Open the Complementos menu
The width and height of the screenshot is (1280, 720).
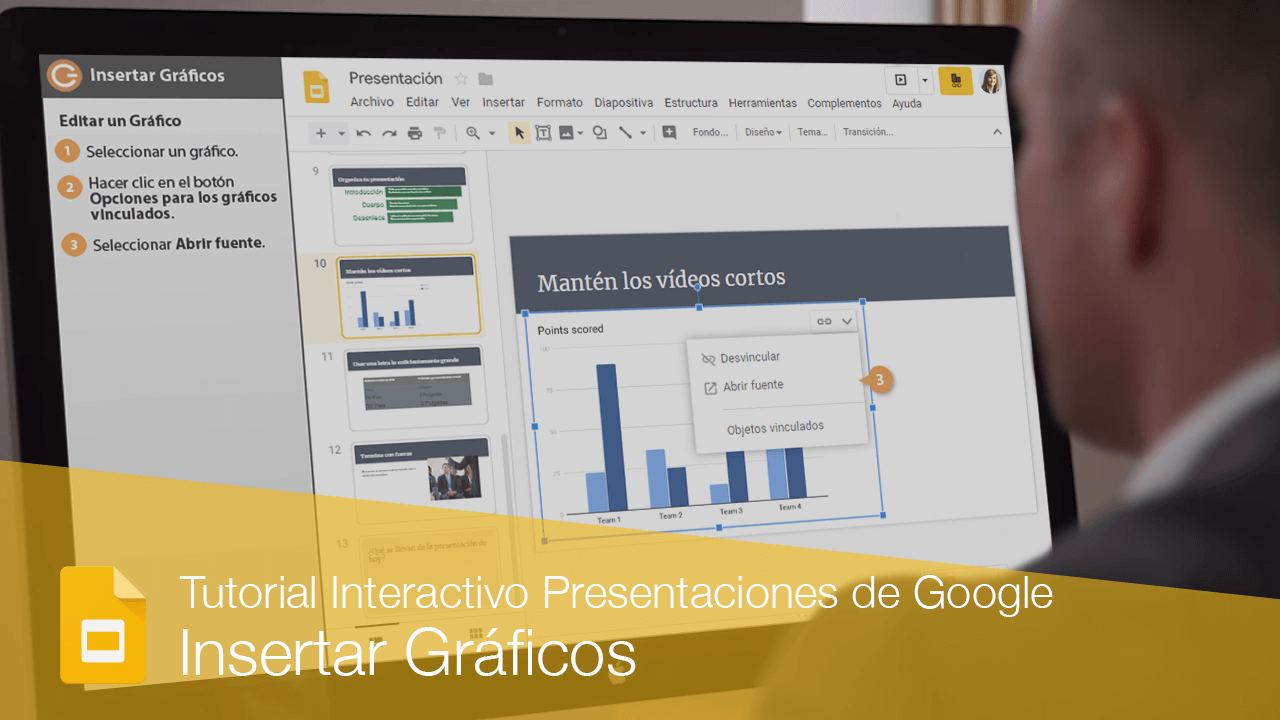(845, 103)
